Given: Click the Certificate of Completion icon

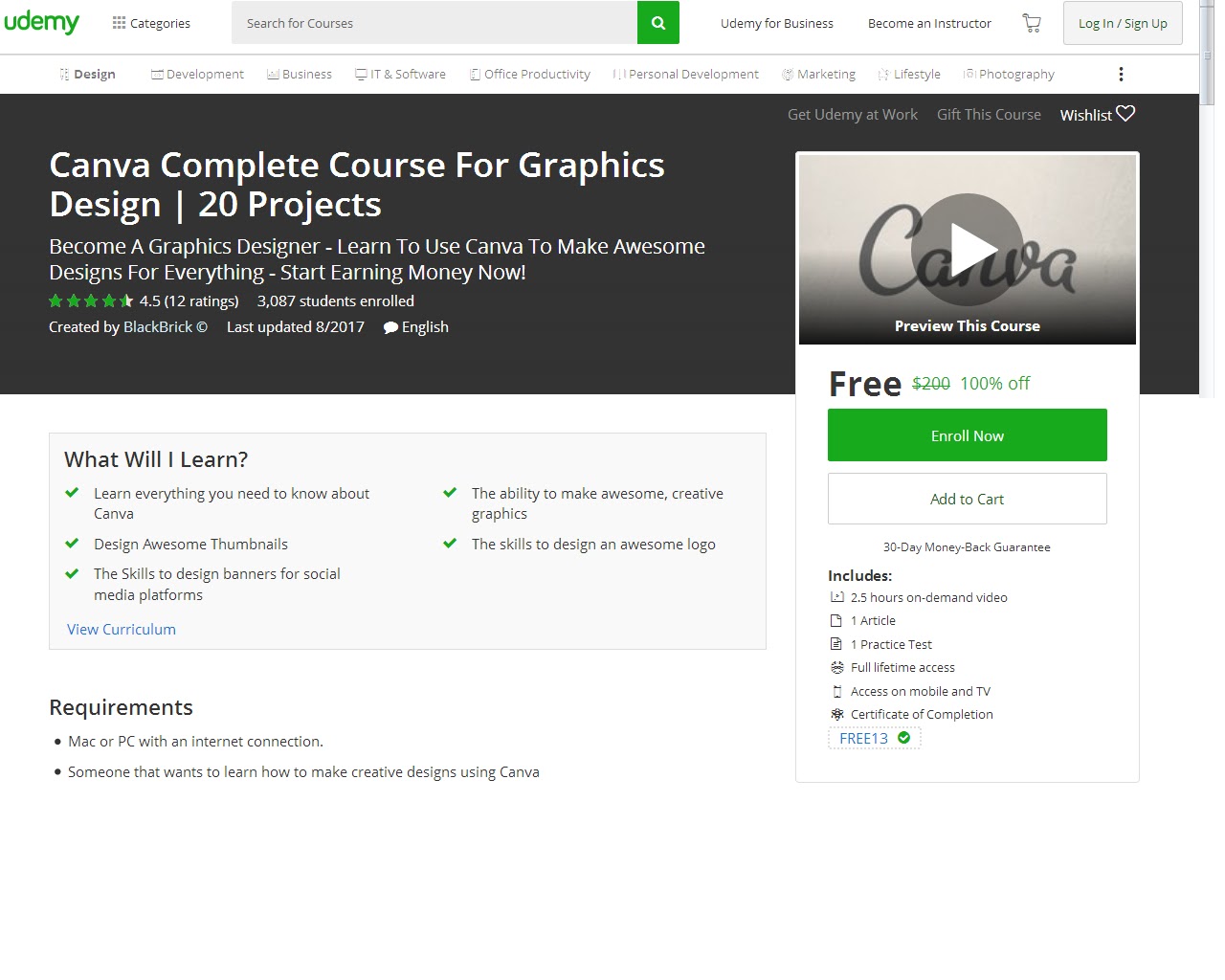Looking at the screenshot, I should [836, 714].
